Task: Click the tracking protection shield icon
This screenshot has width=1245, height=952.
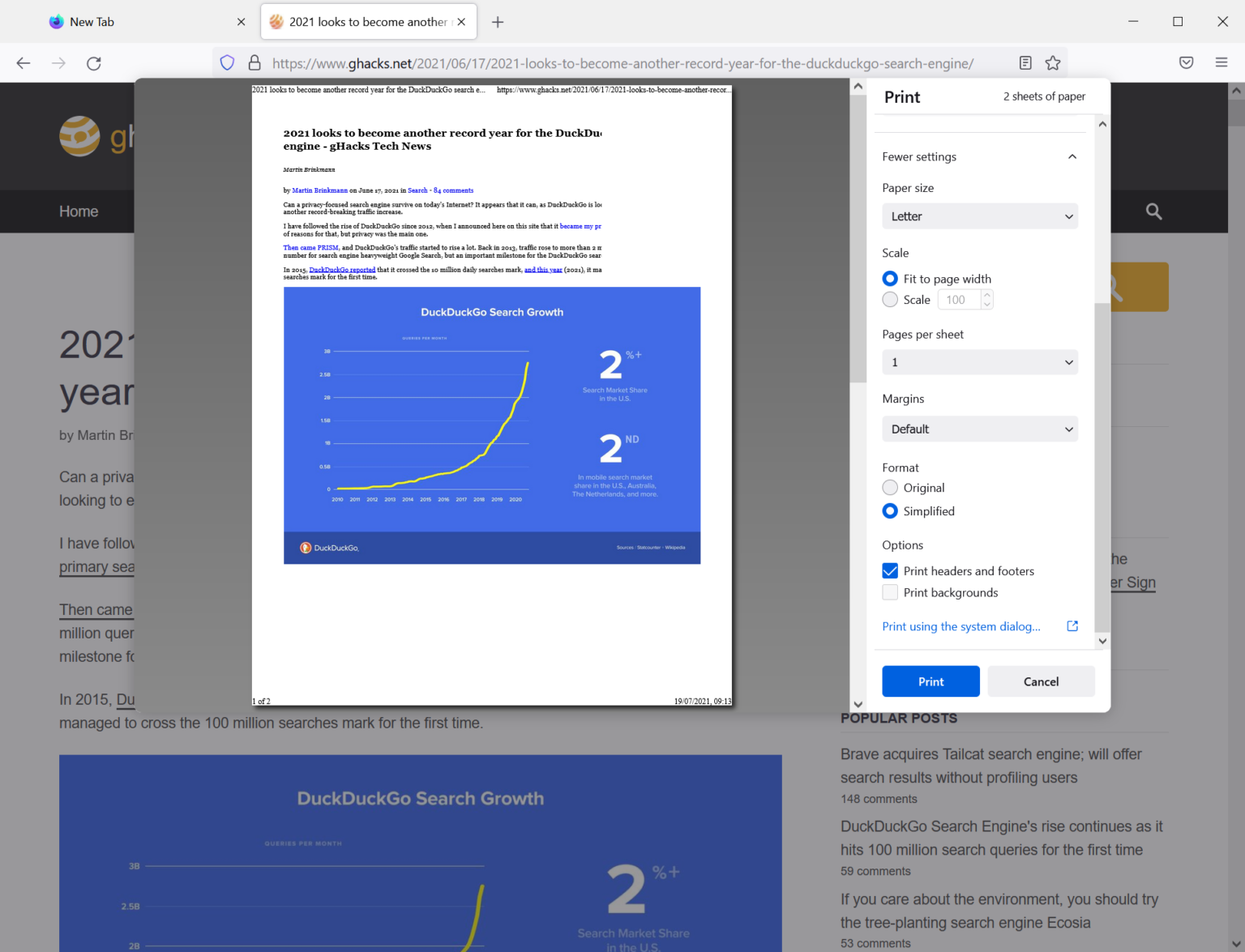Action: click(x=227, y=62)
